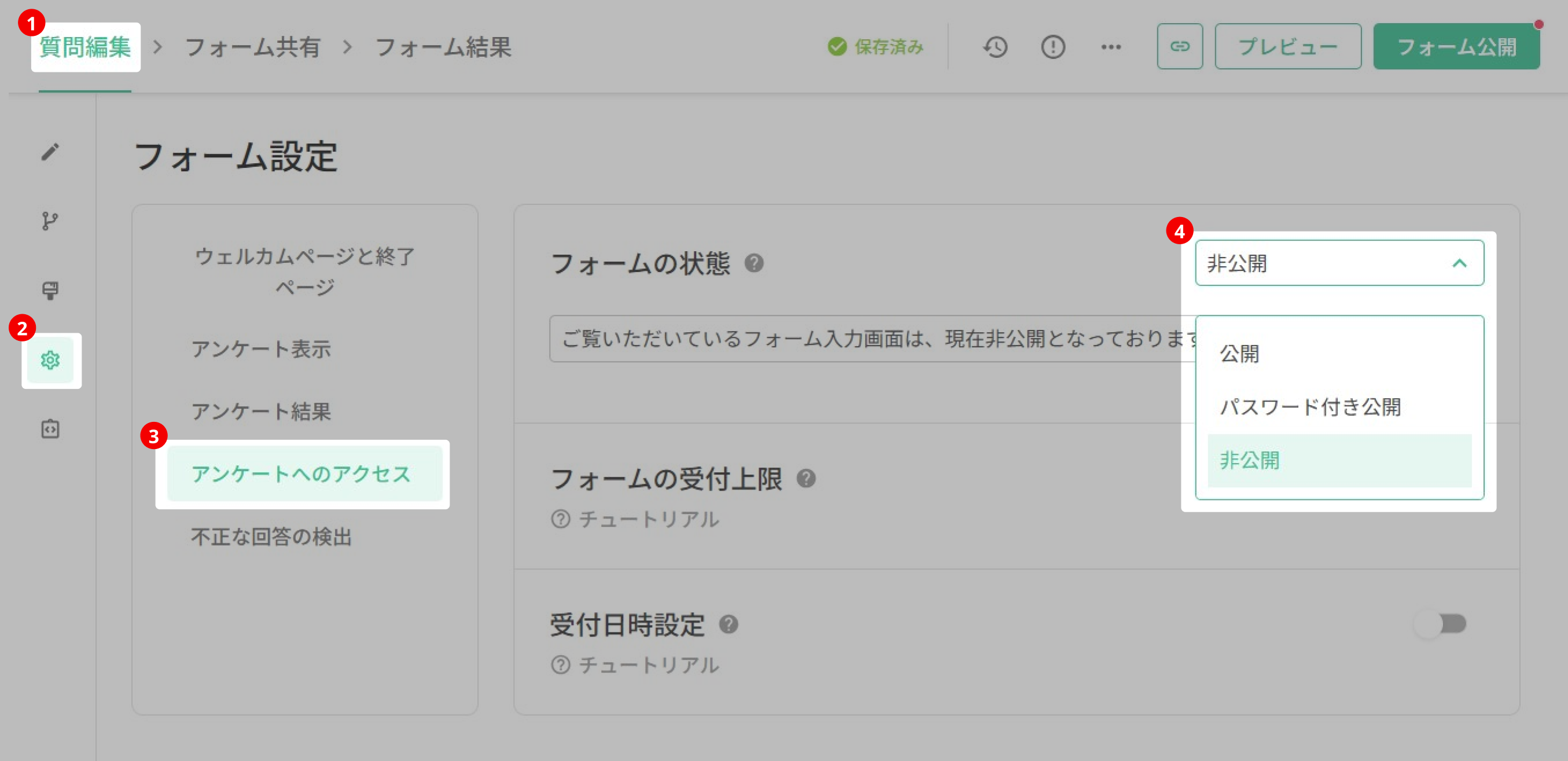The height and width of the screenshot is (761, 1568).
Task: Open ウェルカムページと終了ページ settings section
Action: (x=304, y=271)
